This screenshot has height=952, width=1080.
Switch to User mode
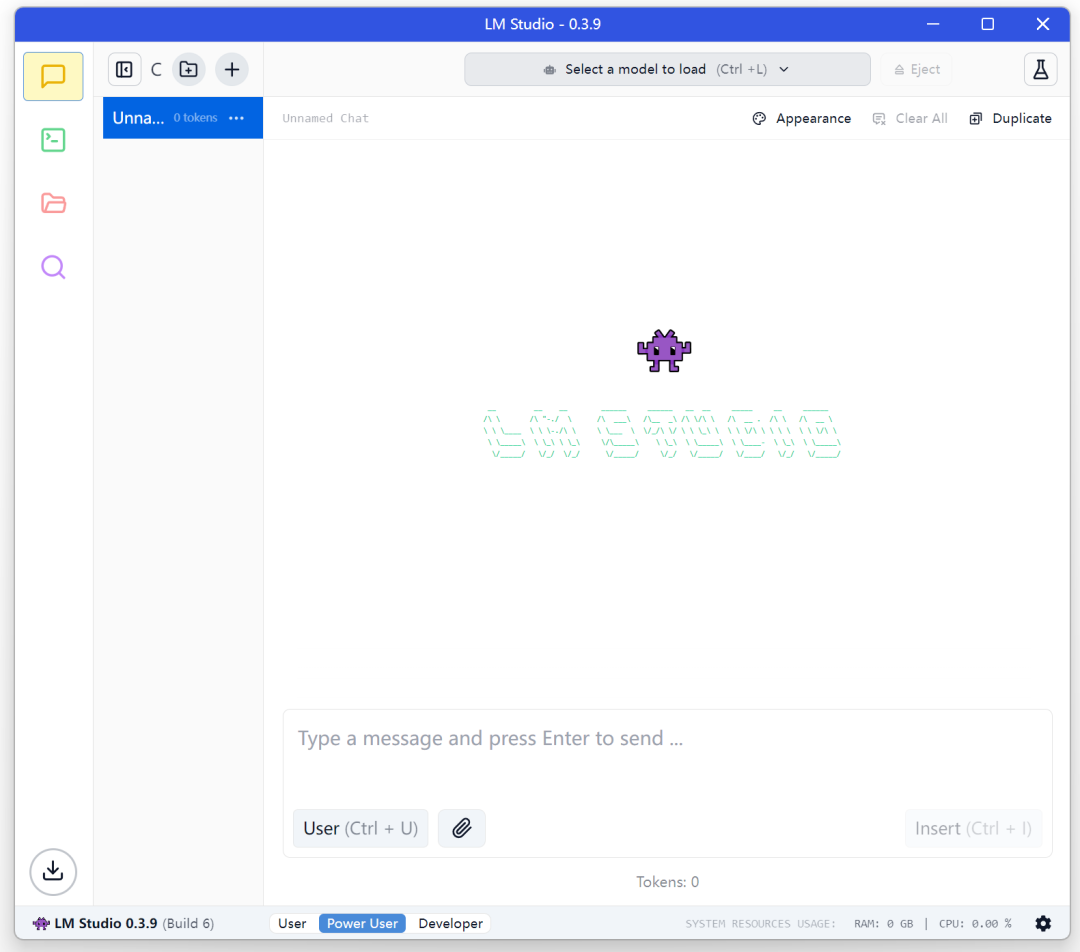[x=292, y=923]
